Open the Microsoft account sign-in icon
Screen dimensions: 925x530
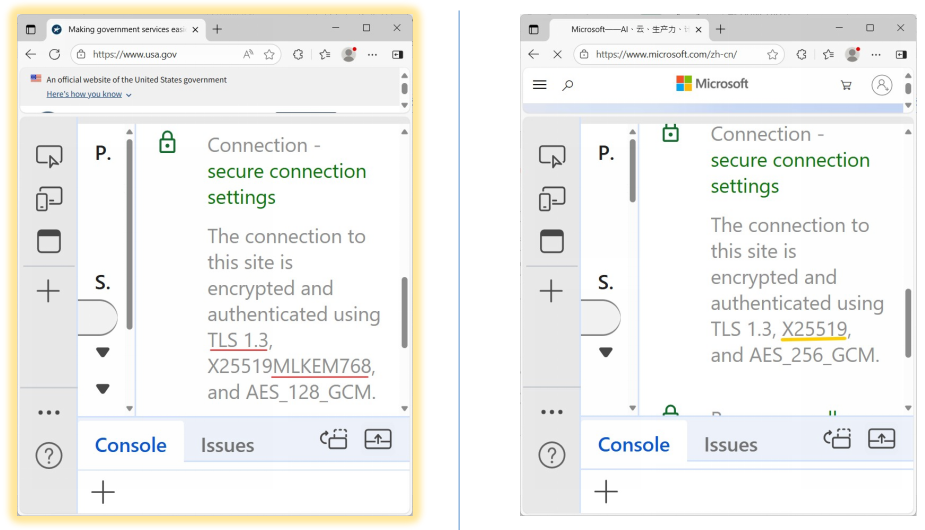point(881,85)
